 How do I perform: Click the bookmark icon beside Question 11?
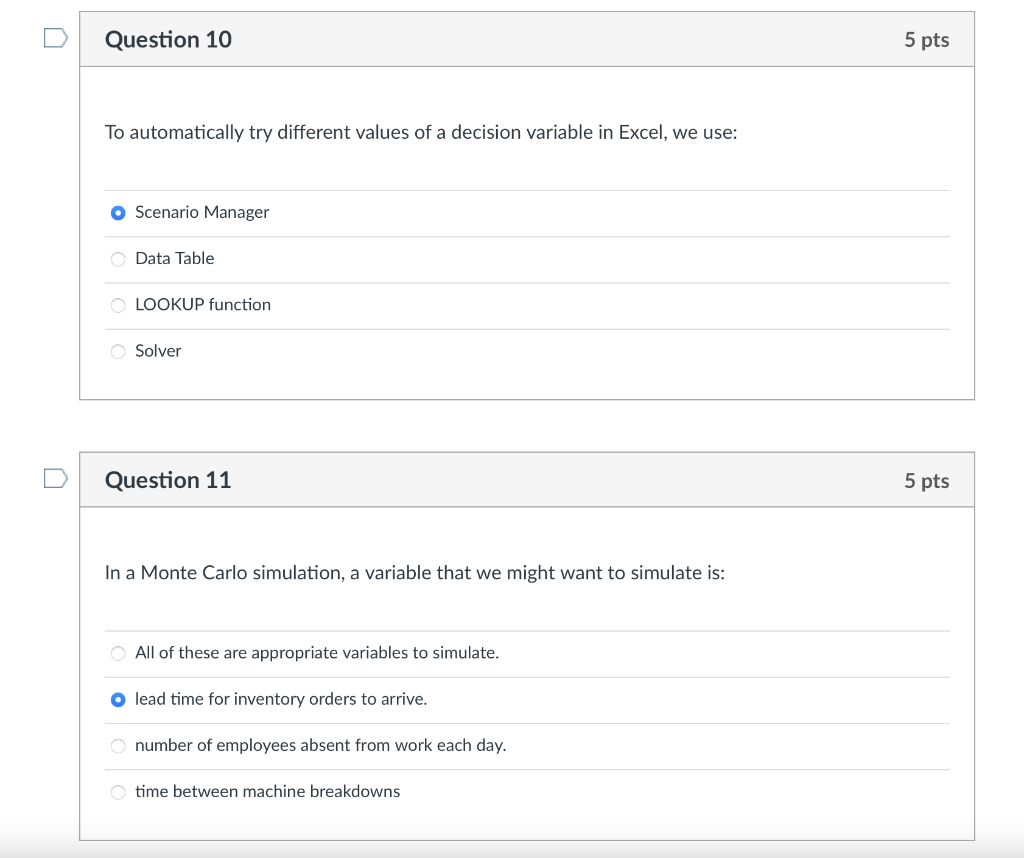tap(55, 478)
